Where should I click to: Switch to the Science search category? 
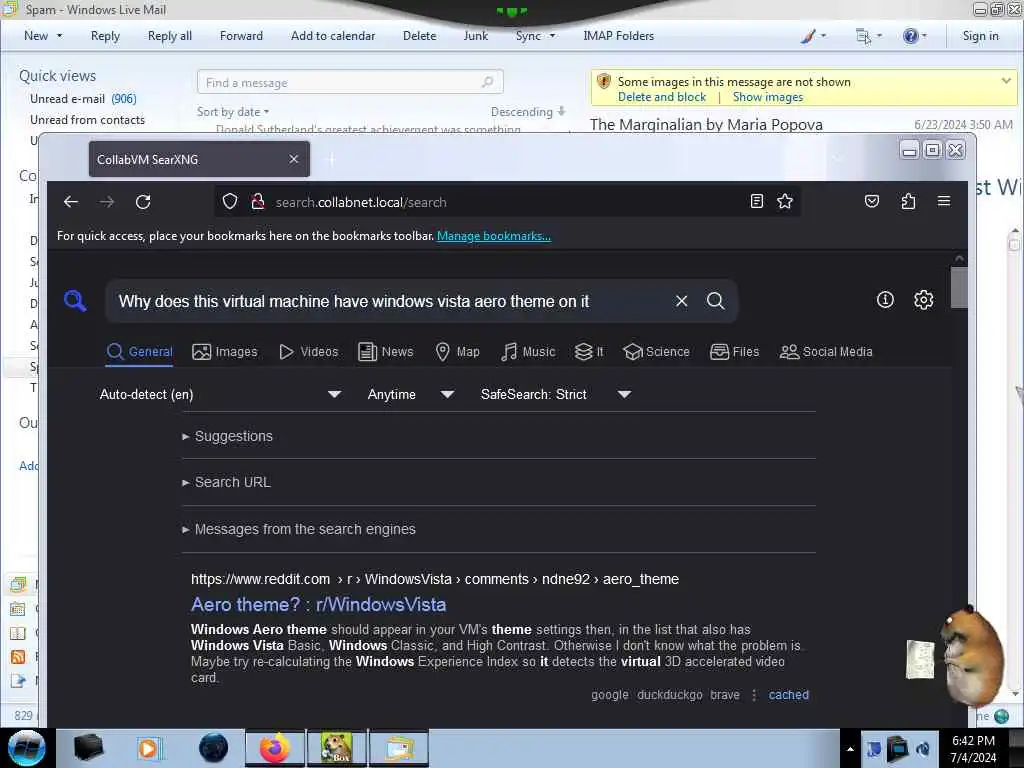click(656, 352)
